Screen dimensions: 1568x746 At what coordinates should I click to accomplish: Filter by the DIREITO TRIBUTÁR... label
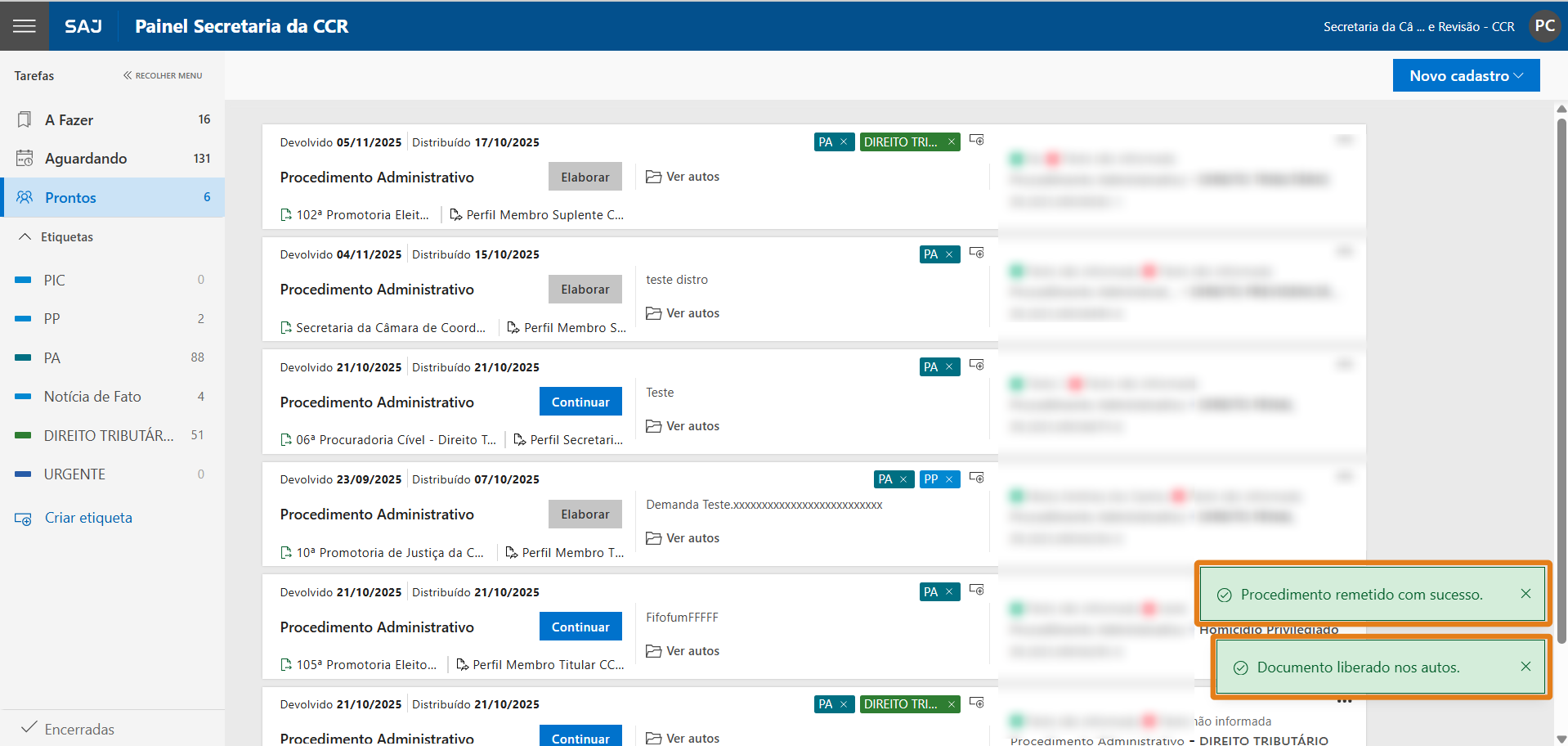pyautogui.click(x=108, y=435)
